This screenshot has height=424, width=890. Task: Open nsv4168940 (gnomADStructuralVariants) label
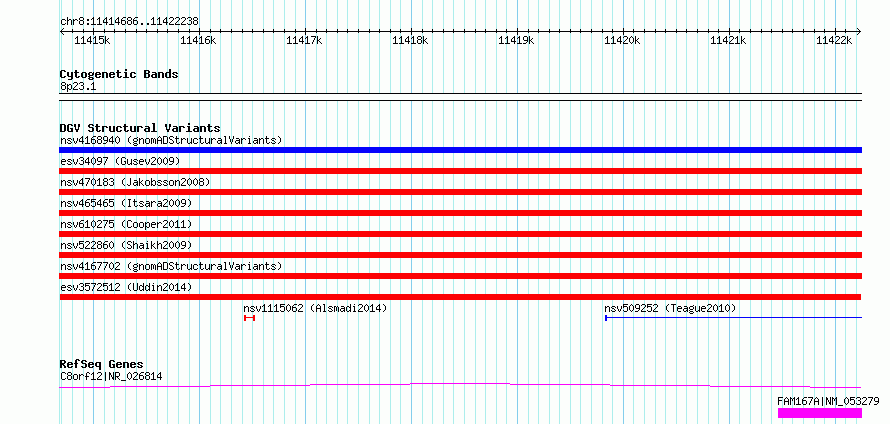click(x=171, y=140)
